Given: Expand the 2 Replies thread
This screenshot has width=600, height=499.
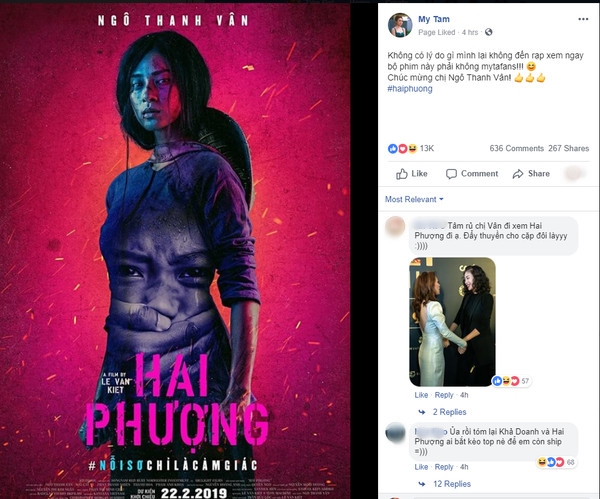Looking at the screenshot, I should [449, 412].
